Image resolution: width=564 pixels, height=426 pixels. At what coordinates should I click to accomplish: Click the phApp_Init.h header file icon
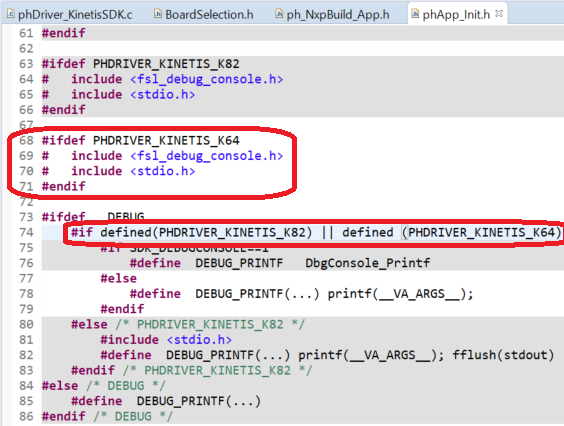pos(415,14)
